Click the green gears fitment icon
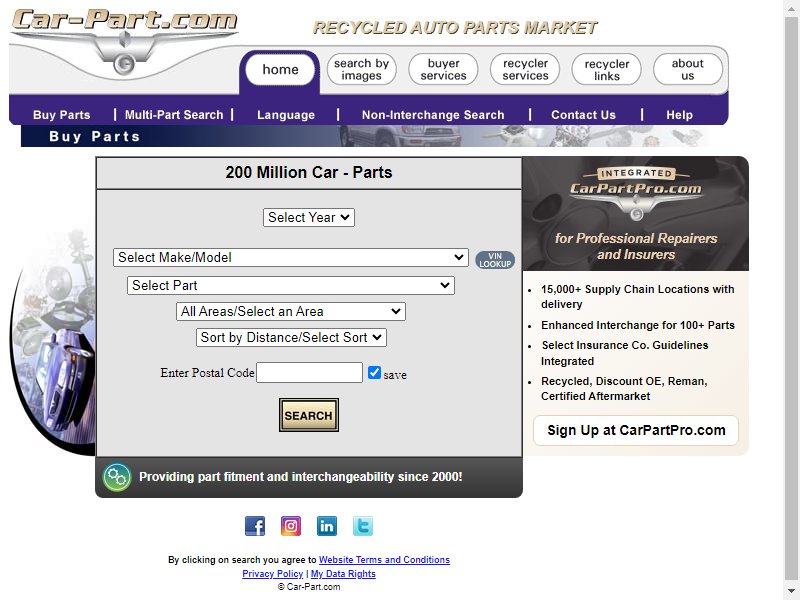 pos(117,477)
